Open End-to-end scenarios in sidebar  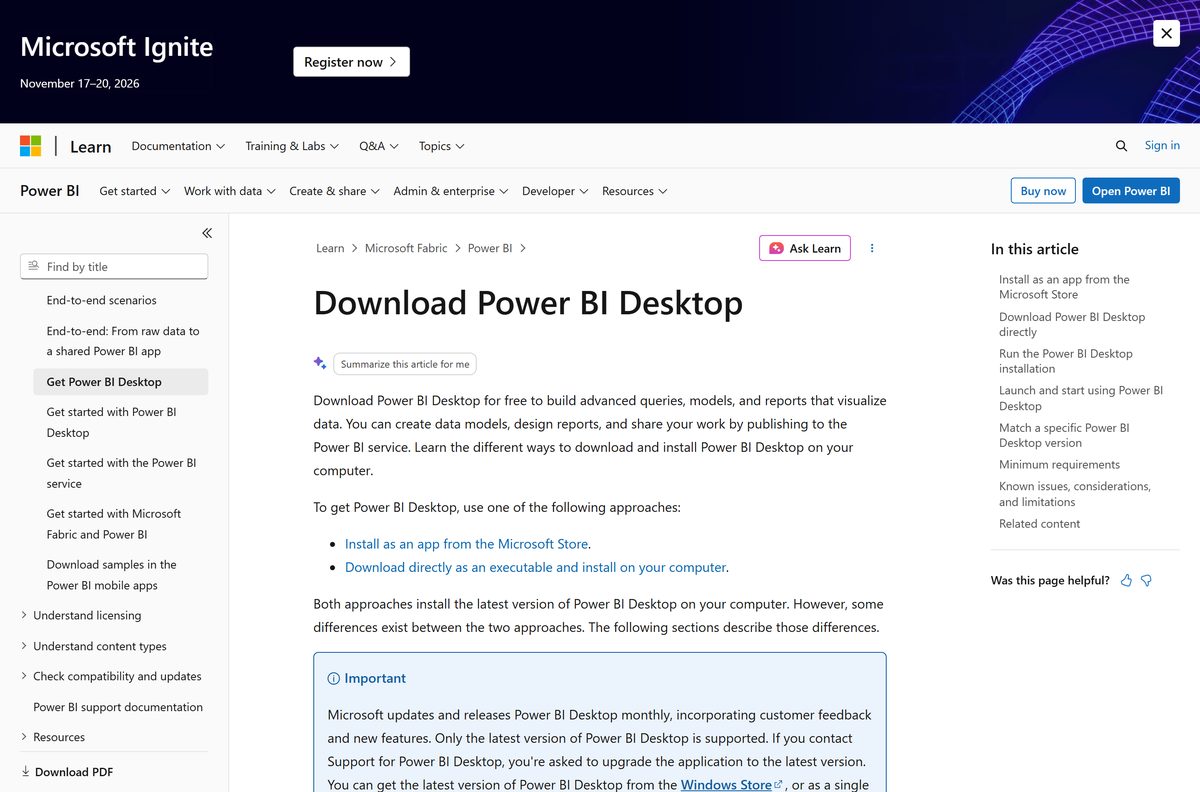[101, 300]
